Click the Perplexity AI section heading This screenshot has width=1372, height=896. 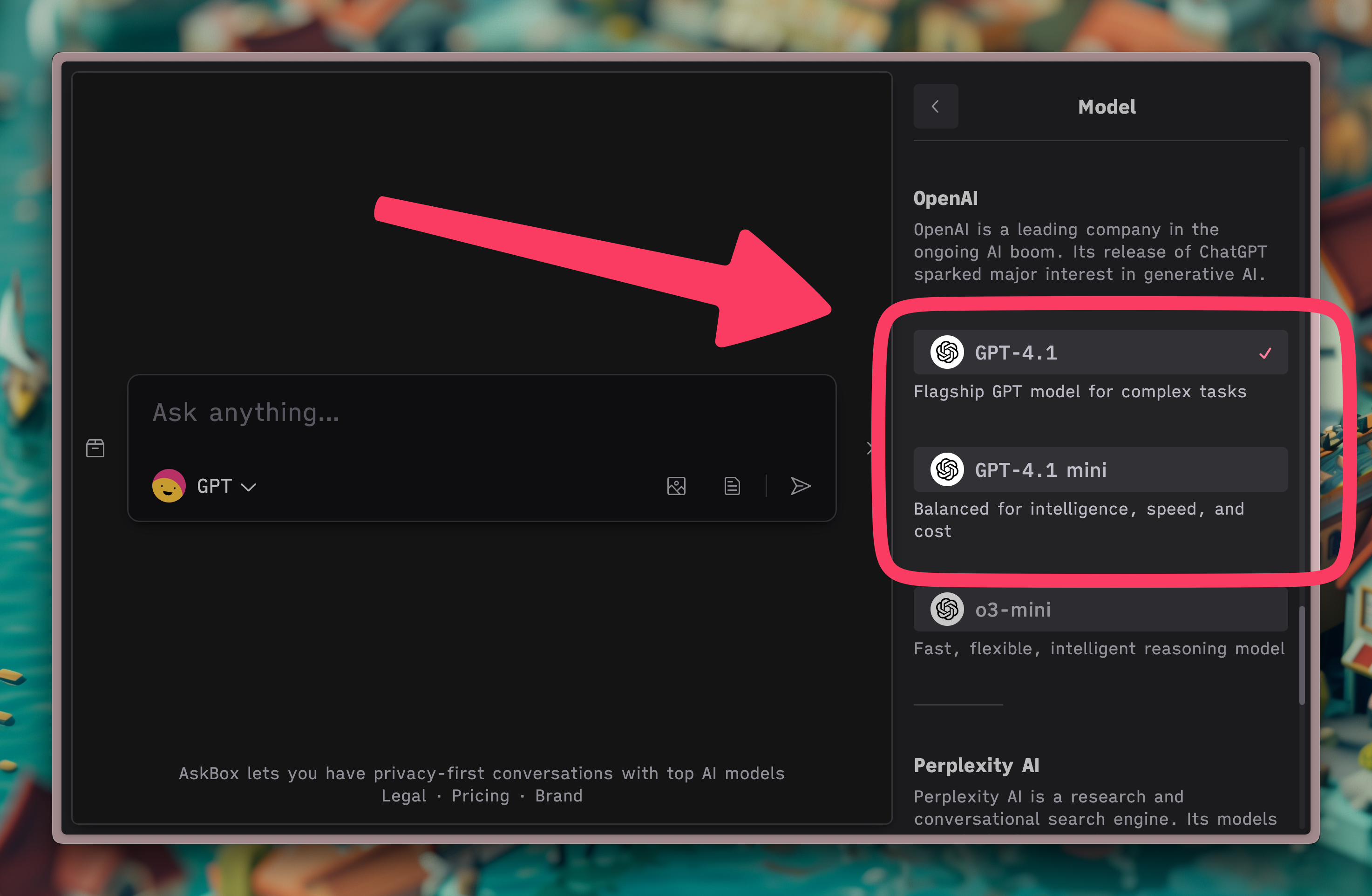(x=976, y=765)
